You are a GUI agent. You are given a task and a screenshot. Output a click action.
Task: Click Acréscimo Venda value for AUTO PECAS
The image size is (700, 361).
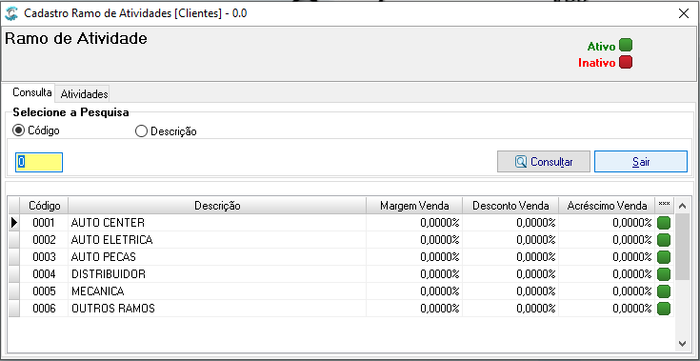tap(607, 257)
